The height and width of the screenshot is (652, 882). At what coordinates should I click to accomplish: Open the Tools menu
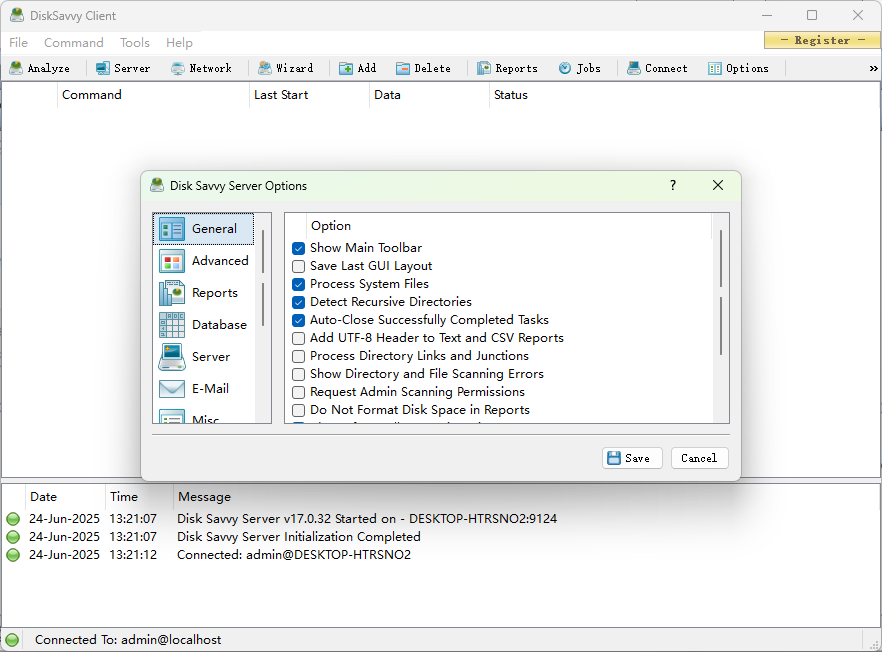[x=134, y=42]
